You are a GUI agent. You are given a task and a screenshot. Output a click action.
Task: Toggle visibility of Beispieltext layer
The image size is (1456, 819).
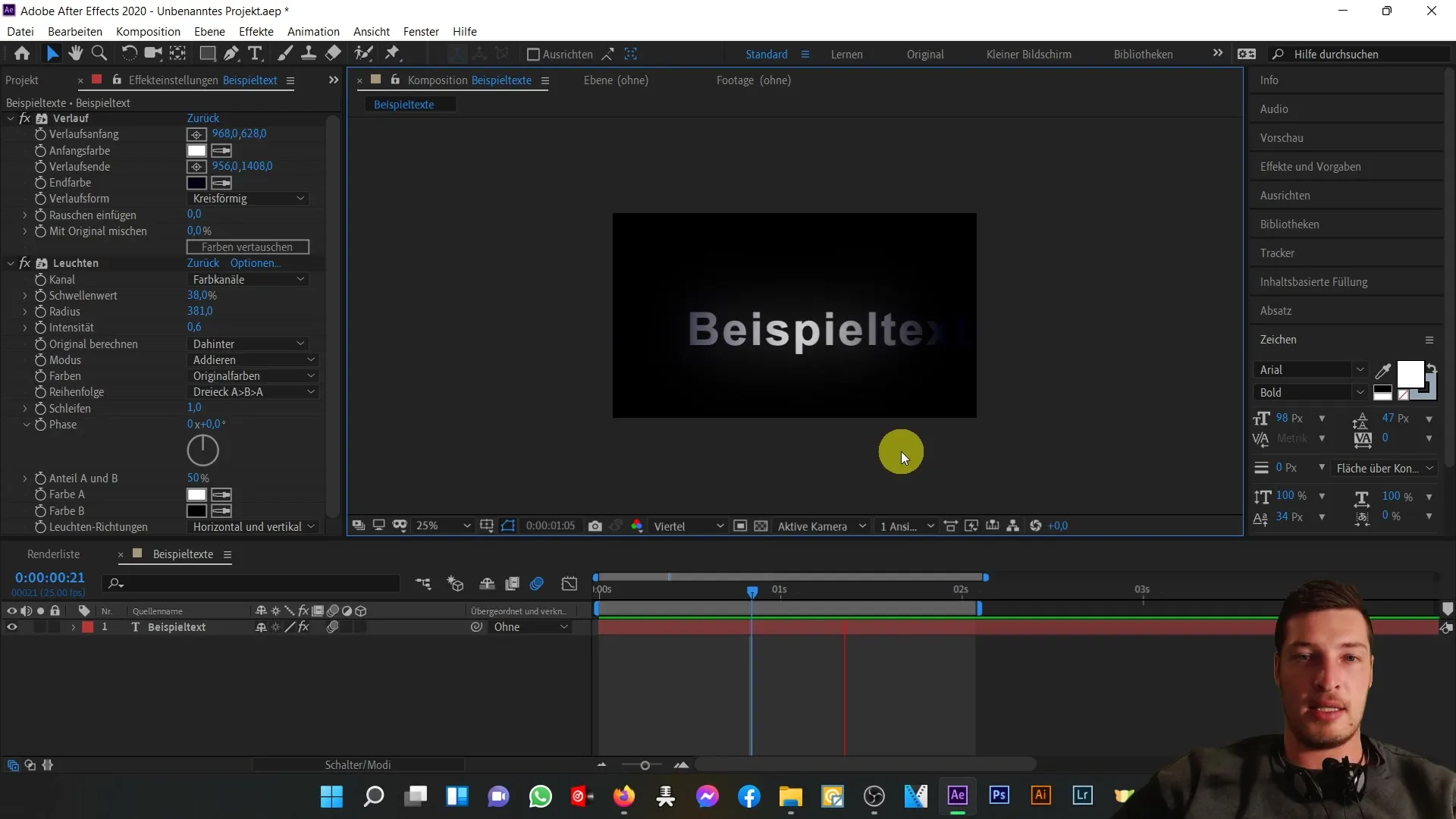pyautogui.click(x=11, y=627)
